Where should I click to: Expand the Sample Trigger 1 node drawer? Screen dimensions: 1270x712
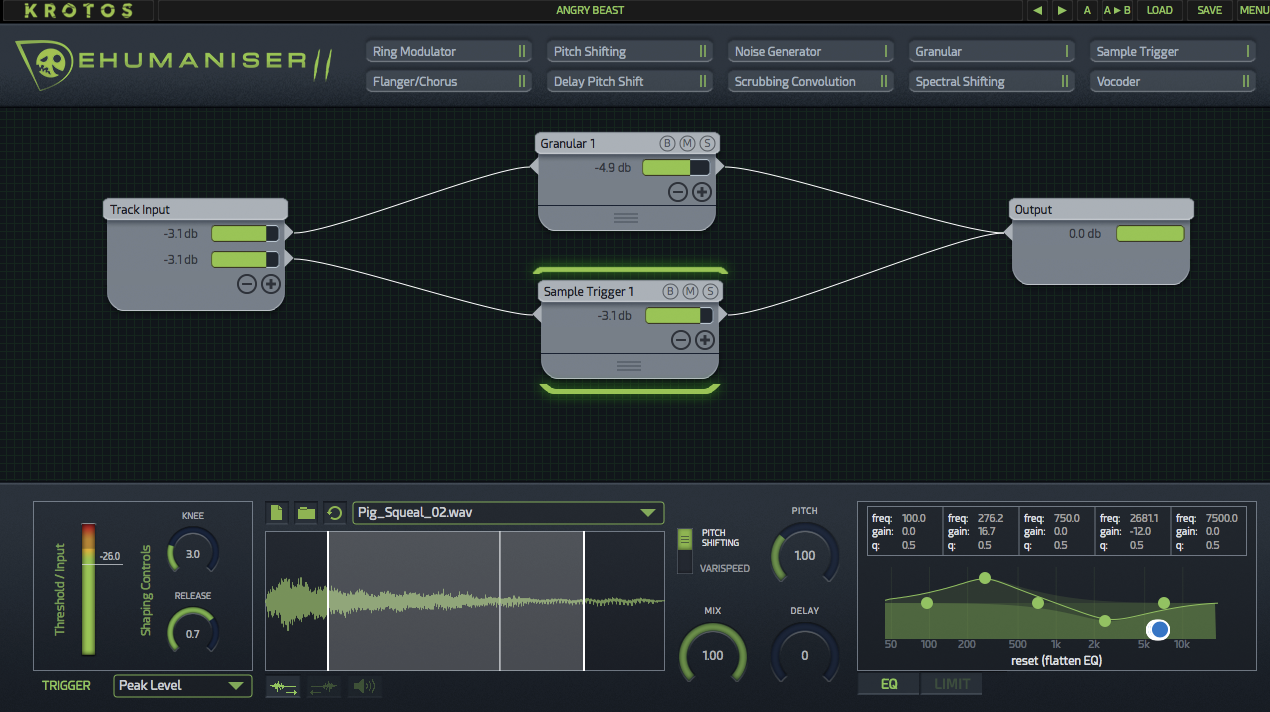(627, 366)
